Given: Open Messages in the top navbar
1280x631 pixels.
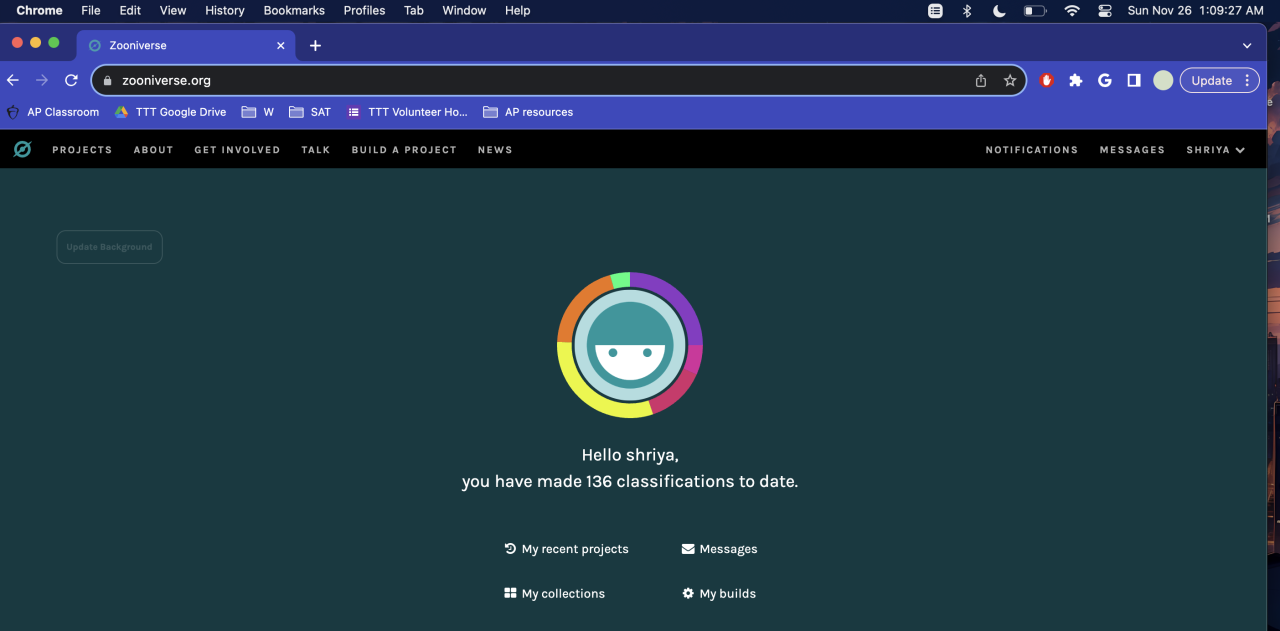Looking at the screenshot, I should (x=1132, y=150).
